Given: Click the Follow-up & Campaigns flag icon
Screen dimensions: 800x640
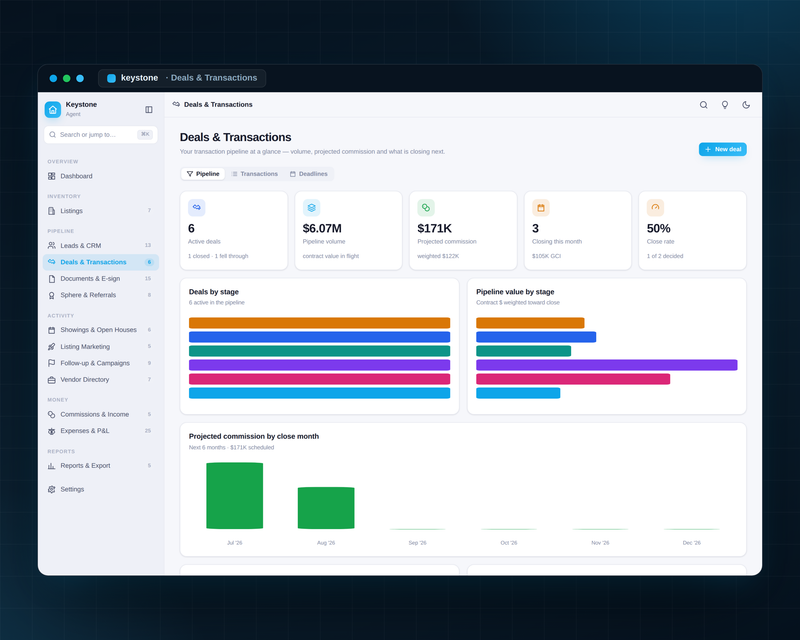Looking at the screenshot, I should [52, 363].
